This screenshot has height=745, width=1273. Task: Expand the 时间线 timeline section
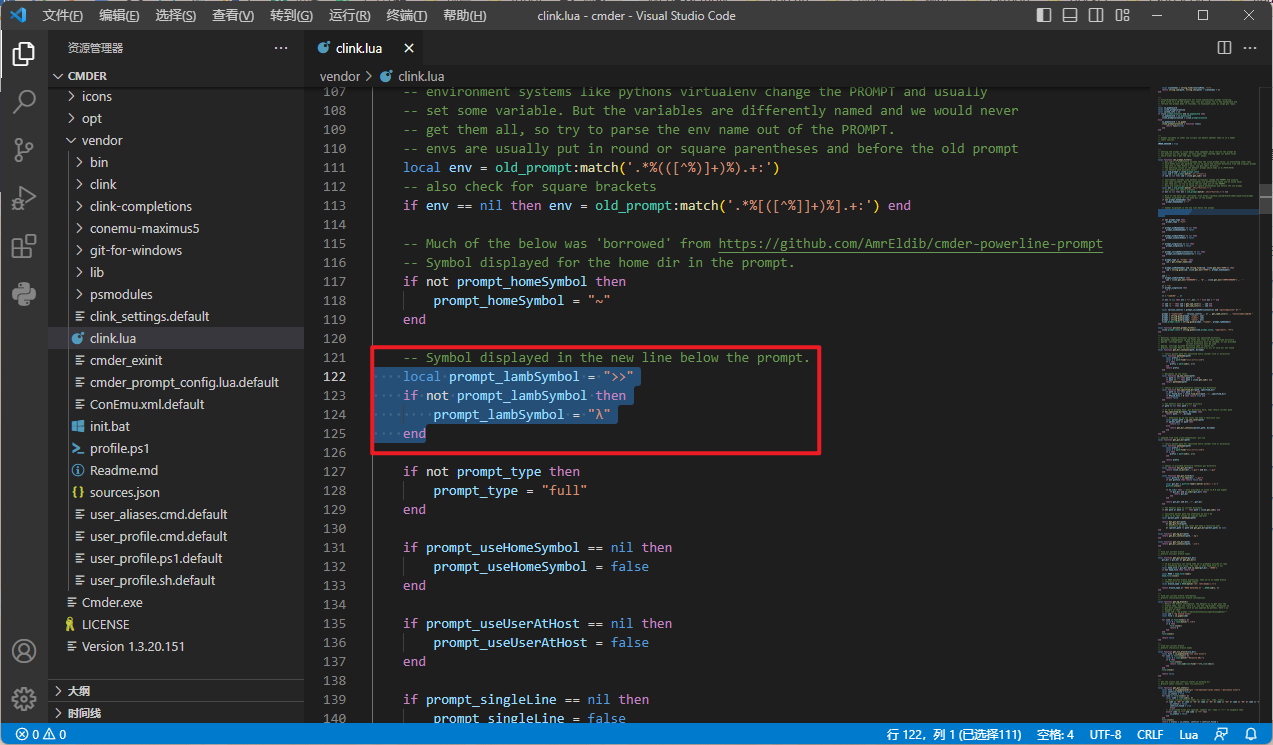tap(176, 713)
